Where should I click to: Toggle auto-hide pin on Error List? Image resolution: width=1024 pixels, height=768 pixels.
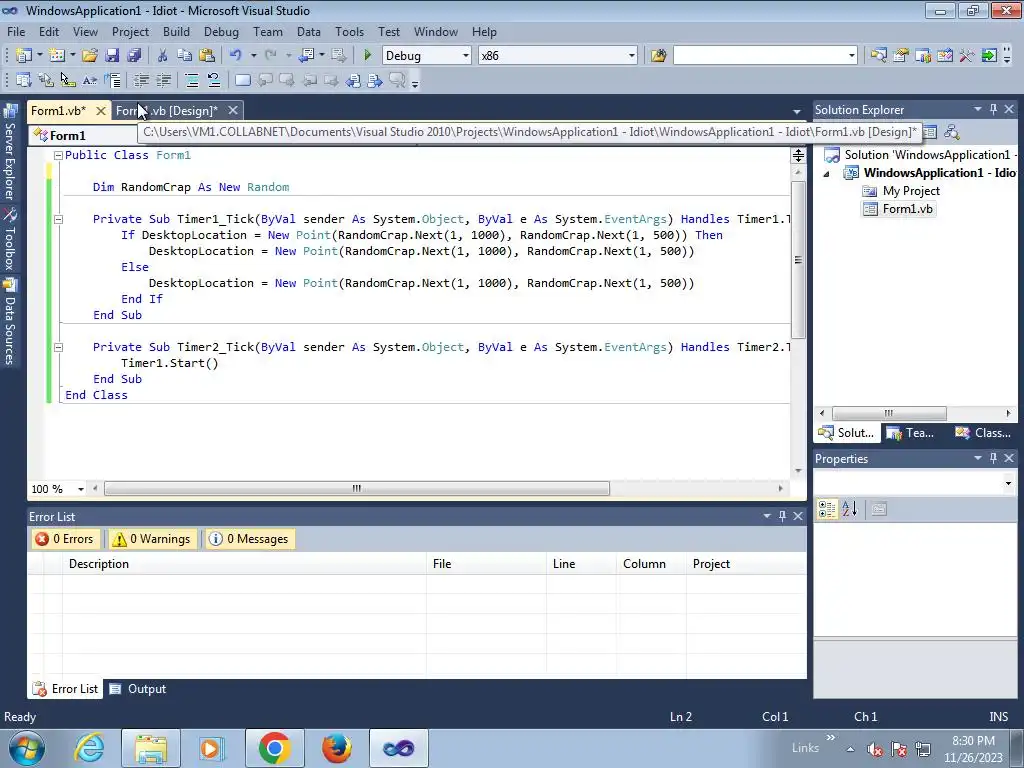click(782, 516)
